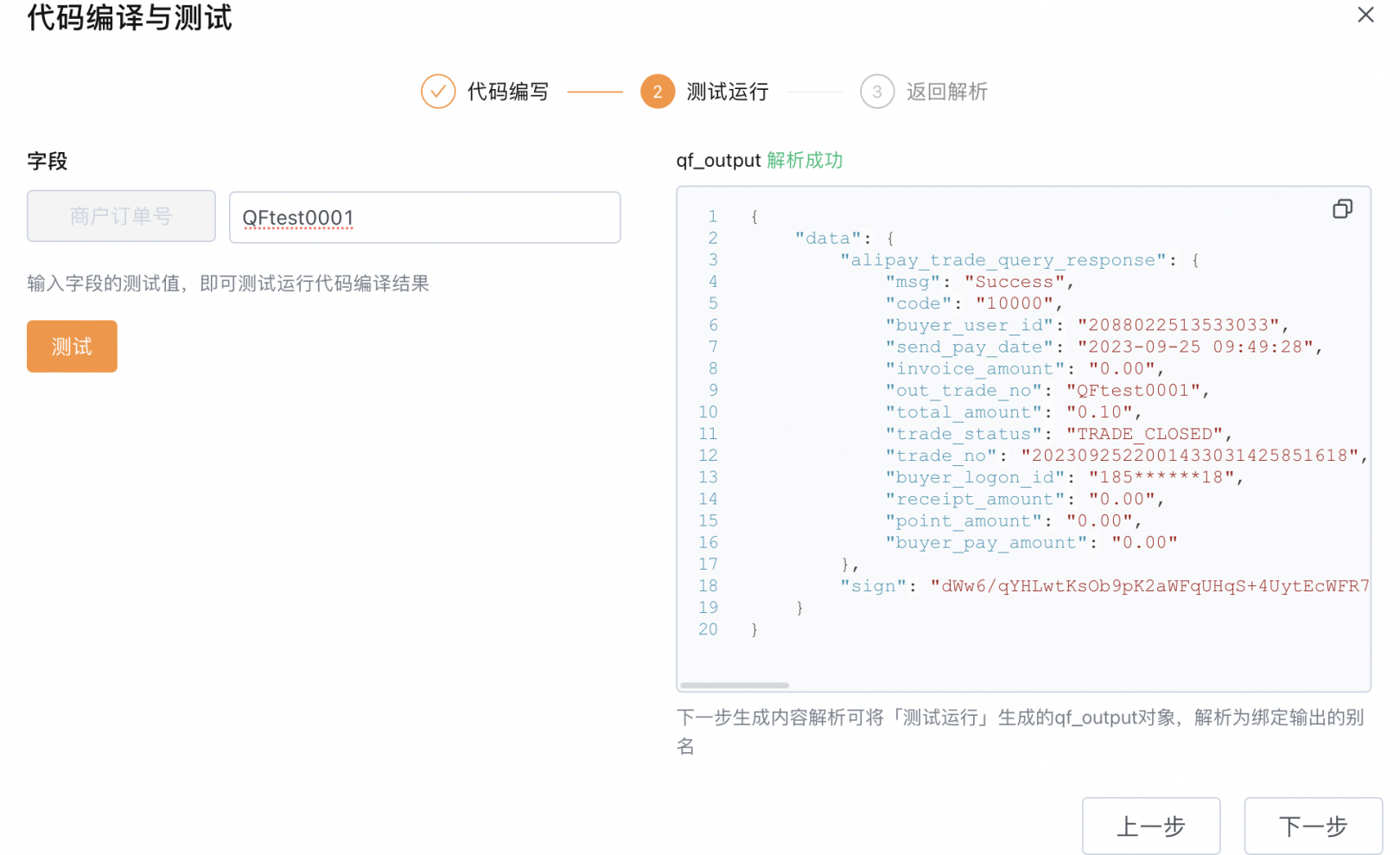Click the orange step 2 circle
This screenshot has height=855, width=1400.
[x=657, y=92]
